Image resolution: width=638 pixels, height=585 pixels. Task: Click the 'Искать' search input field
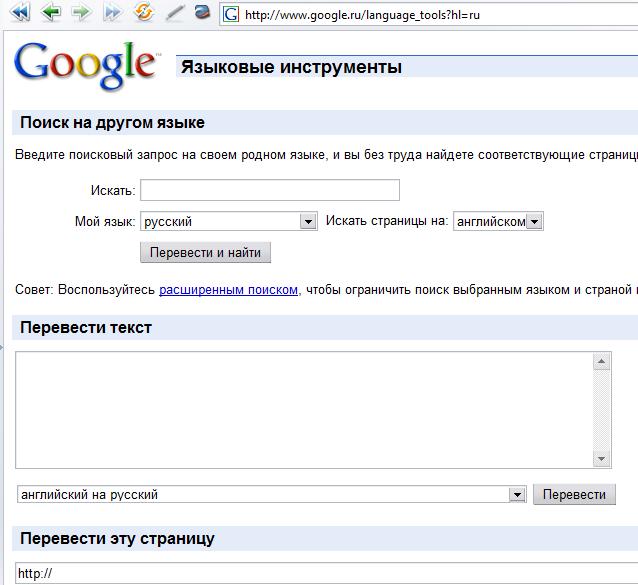(x=269, y=190)
